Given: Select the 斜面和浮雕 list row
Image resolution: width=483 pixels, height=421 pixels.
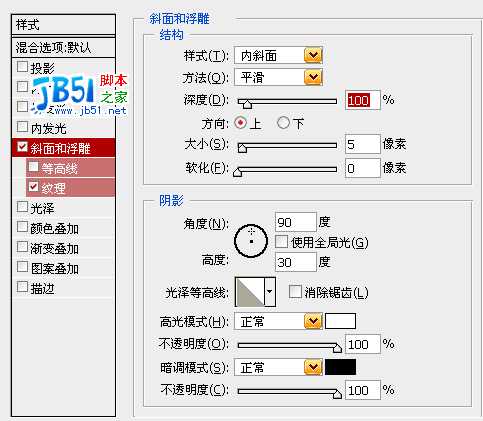Looking at the screenshot, I should [x=63, y=148].
